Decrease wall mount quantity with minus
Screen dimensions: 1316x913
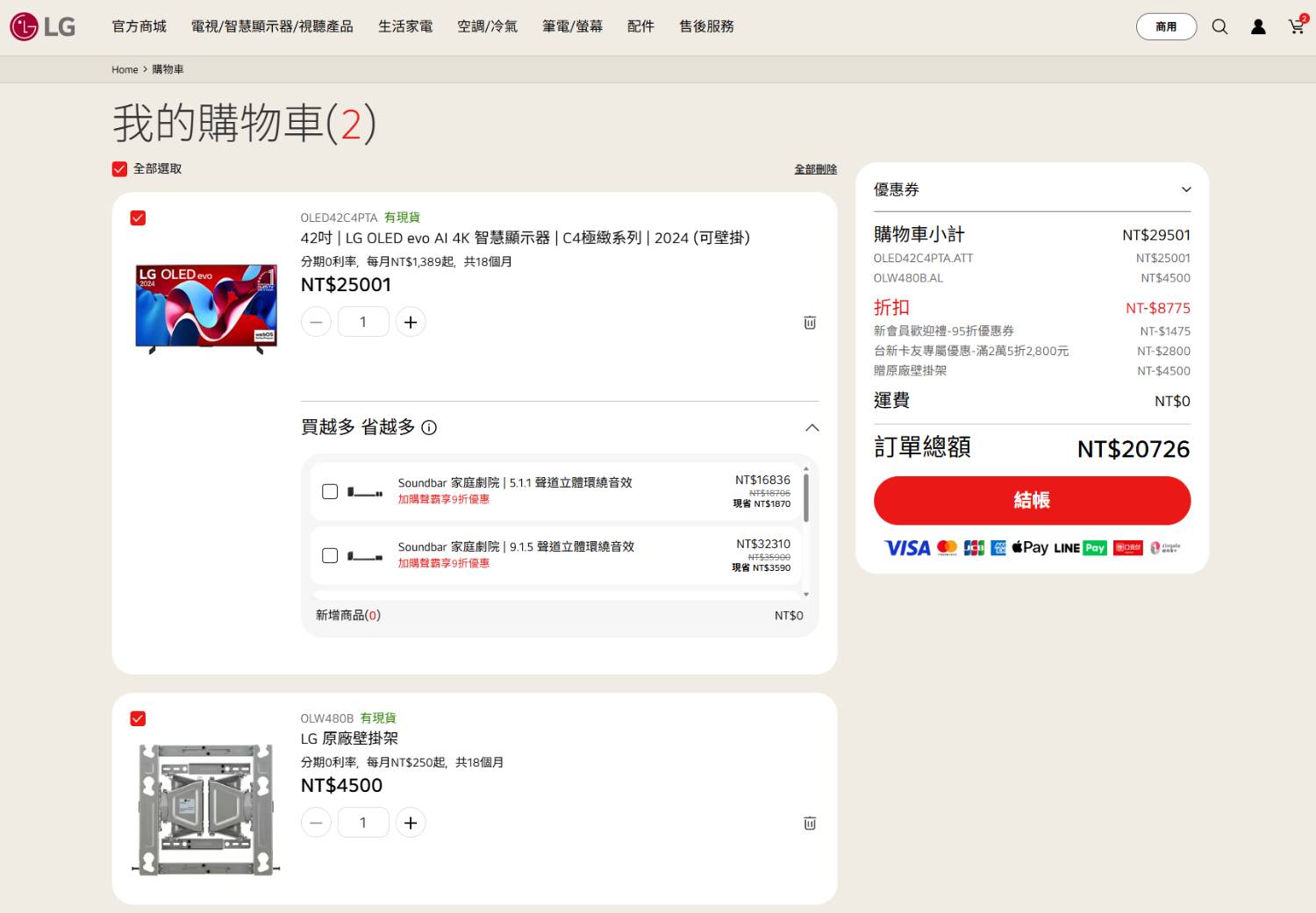316,823
